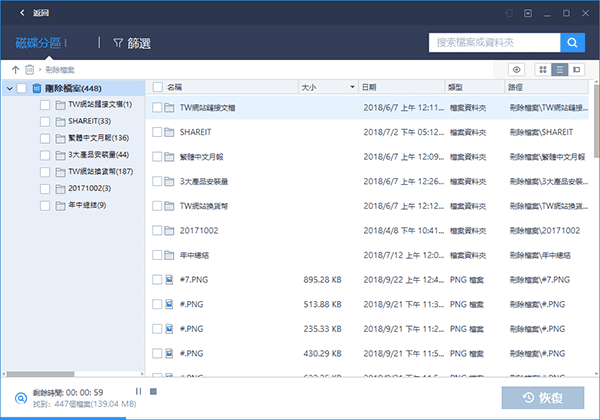Open the 磁碟分區 tab
This screenshot has height=420, width=600.
click(40, 43)
